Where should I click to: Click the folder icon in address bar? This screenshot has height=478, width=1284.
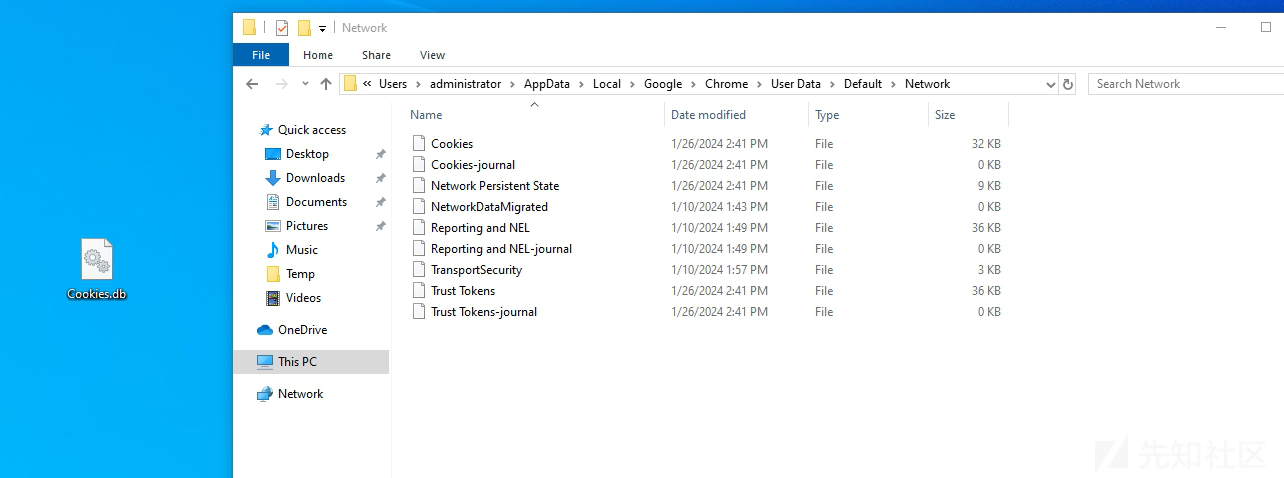[x=350, y=84]
